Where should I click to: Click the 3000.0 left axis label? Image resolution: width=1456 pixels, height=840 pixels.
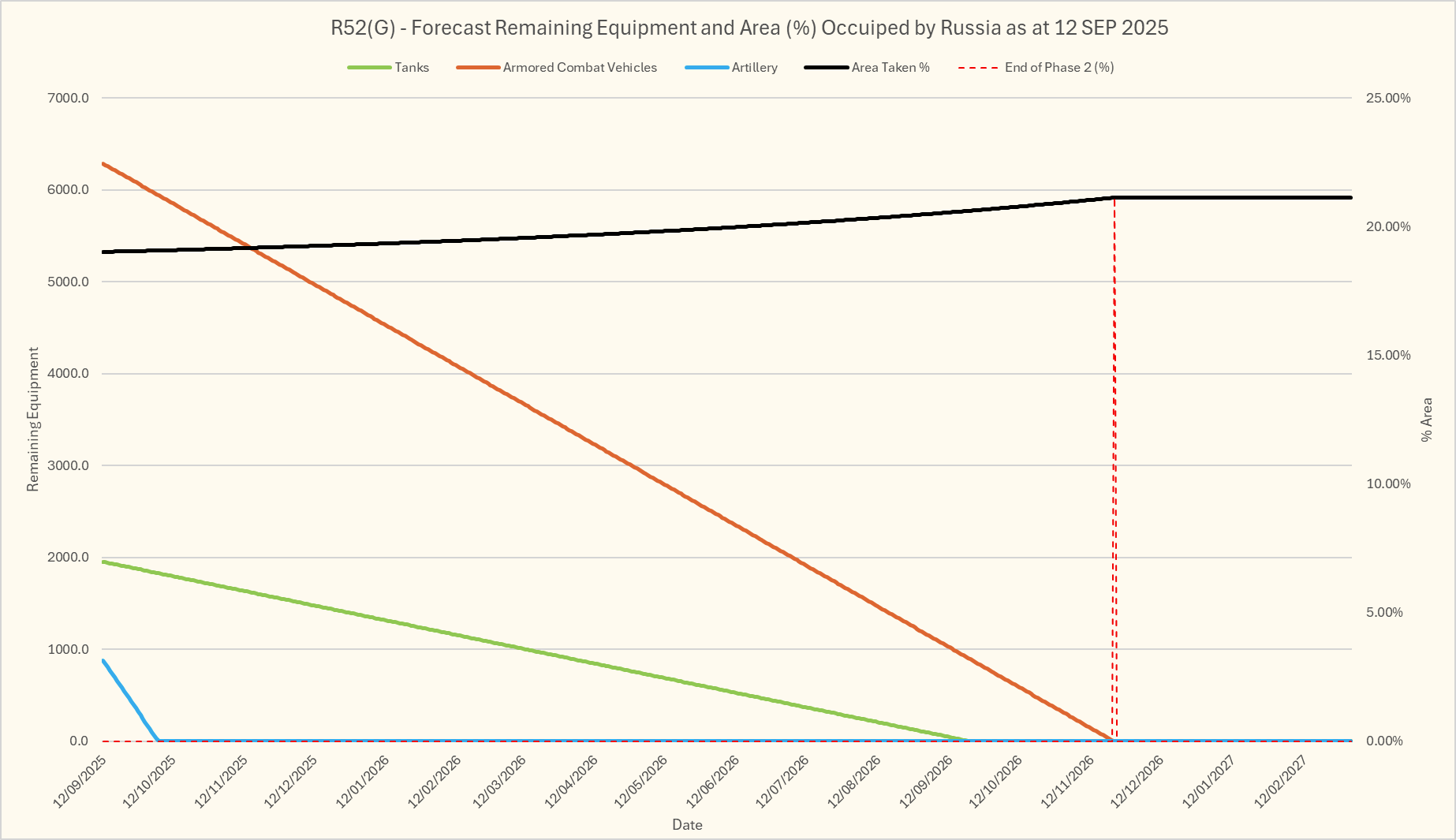(69, 465)
